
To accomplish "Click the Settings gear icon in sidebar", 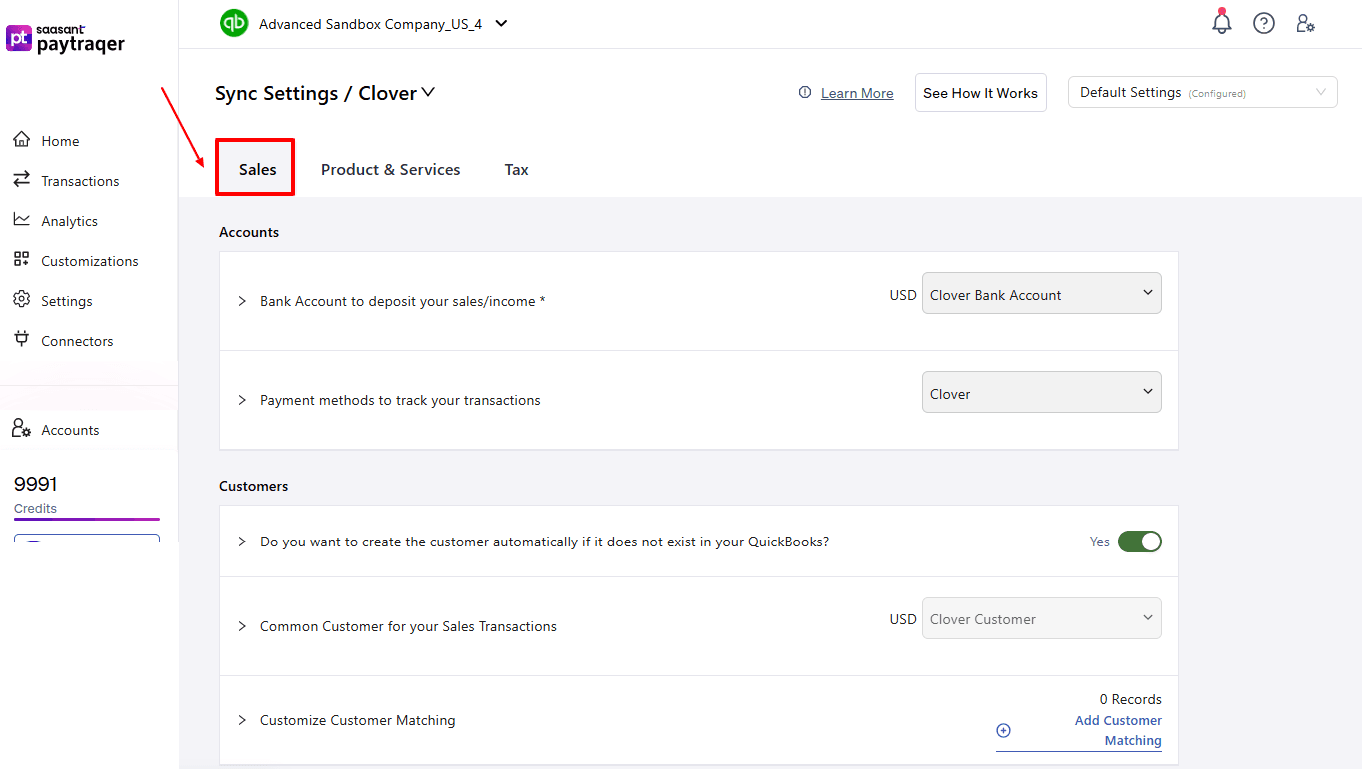I will point(22,300).
